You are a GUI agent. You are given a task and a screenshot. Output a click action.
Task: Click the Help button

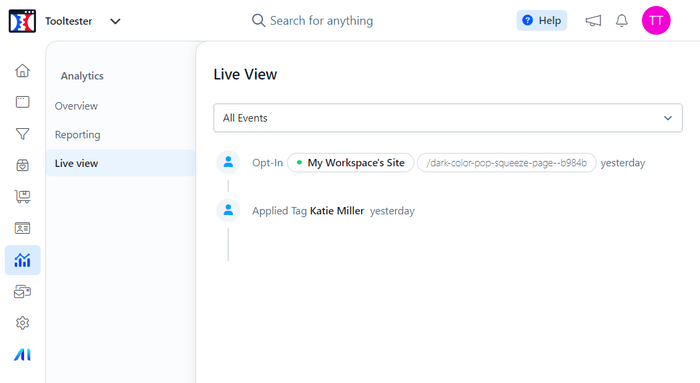pos(542,21)
